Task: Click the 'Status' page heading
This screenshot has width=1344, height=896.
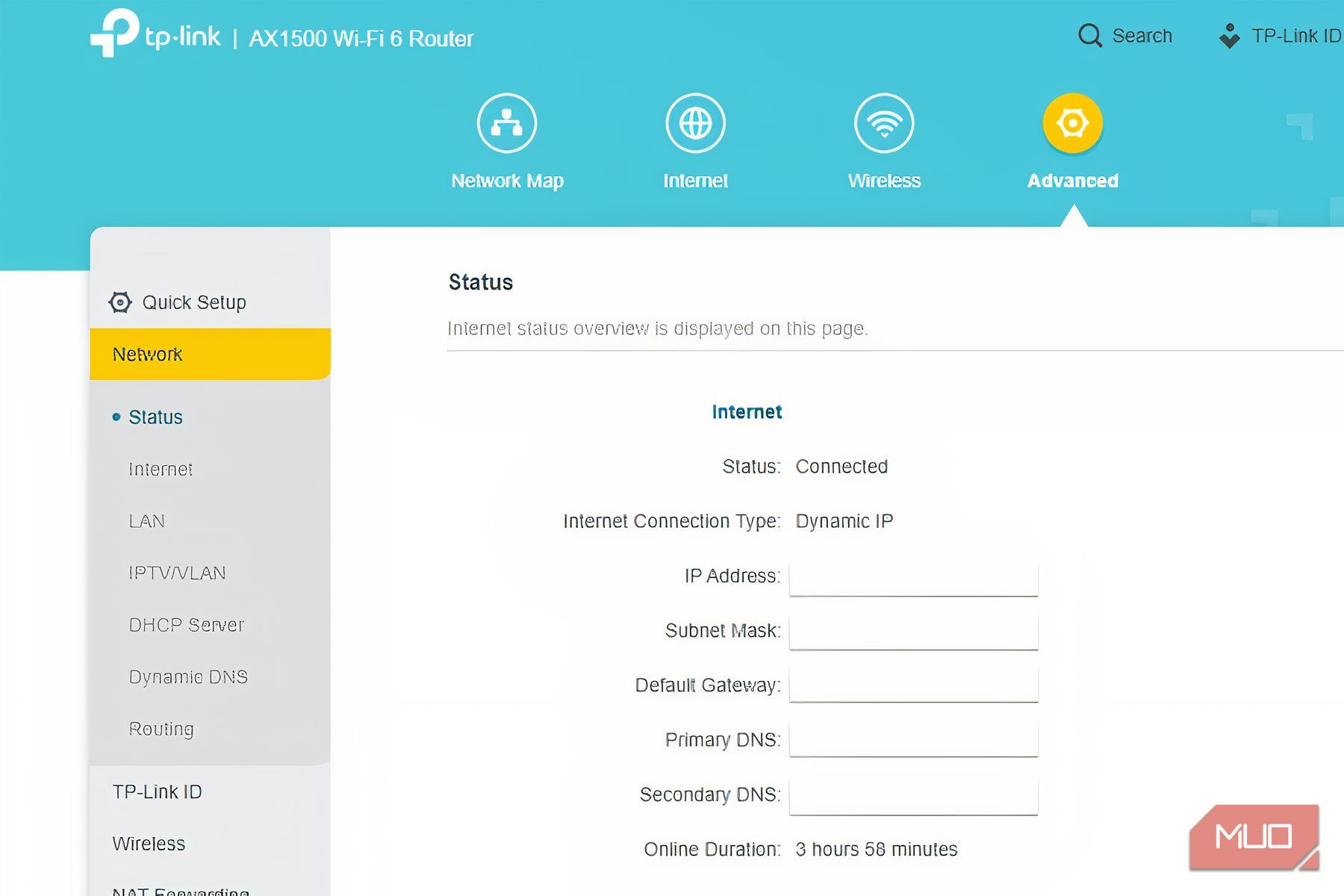Action: [481, 282]
